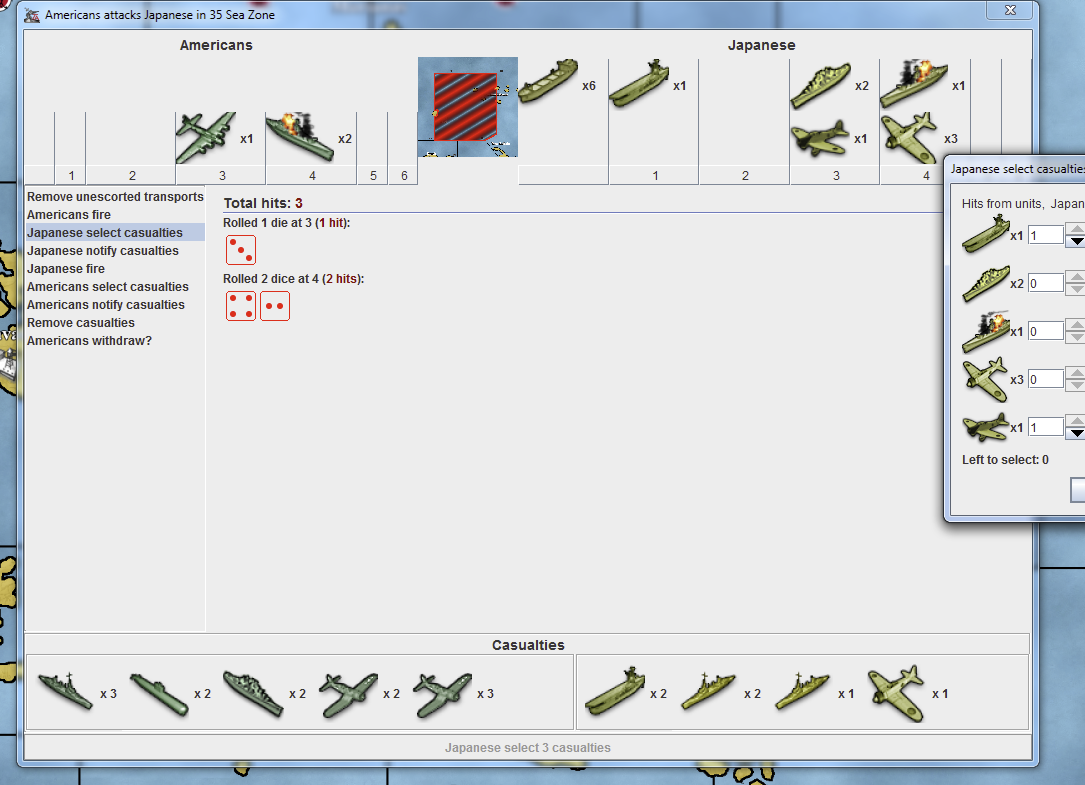The height and width of the screenshot is (785, 1085).
Task: Select "Remove unescorted transports" step
Action: point(115,197)
